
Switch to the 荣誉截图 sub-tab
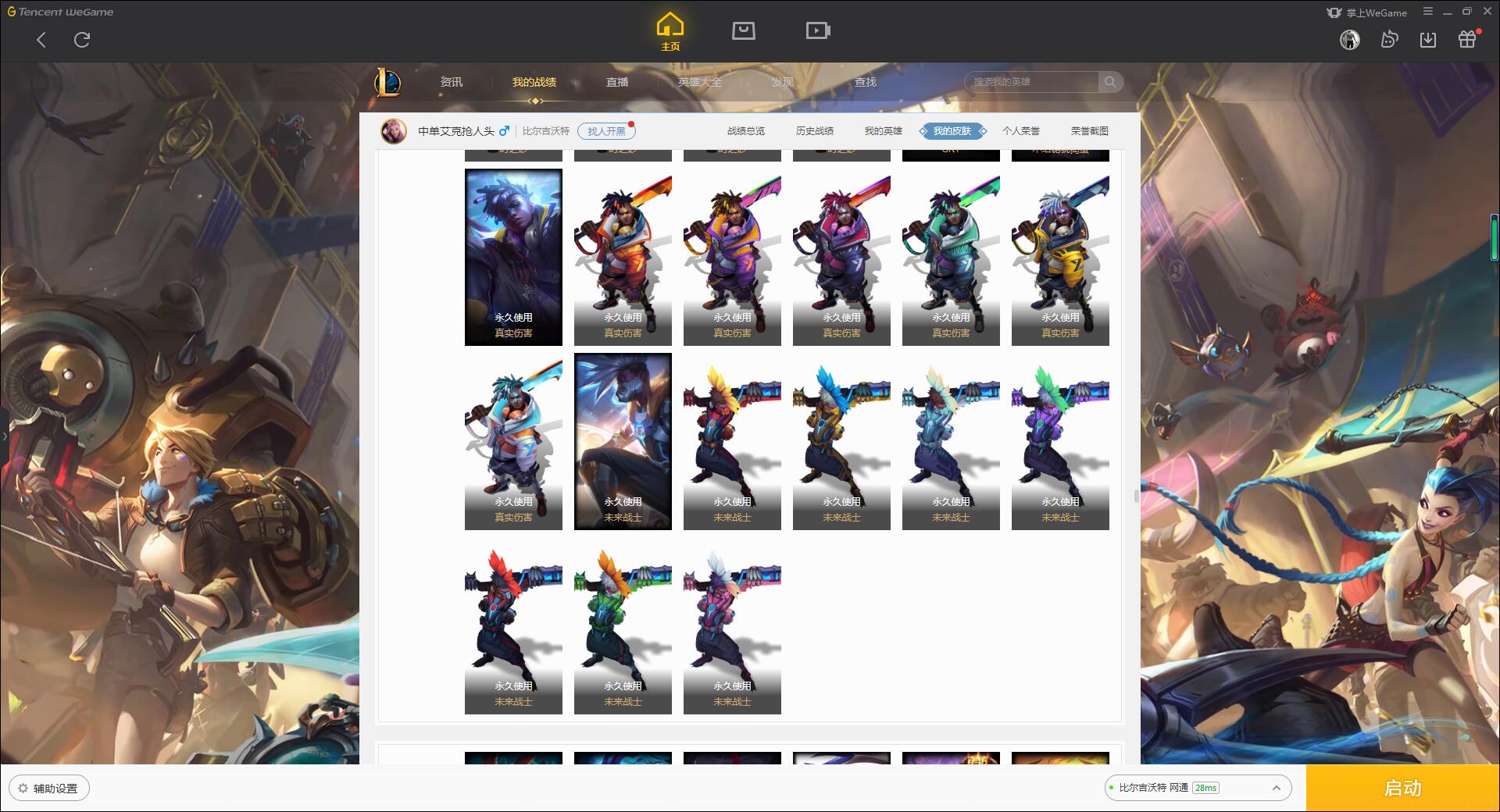pos(1090,131)
